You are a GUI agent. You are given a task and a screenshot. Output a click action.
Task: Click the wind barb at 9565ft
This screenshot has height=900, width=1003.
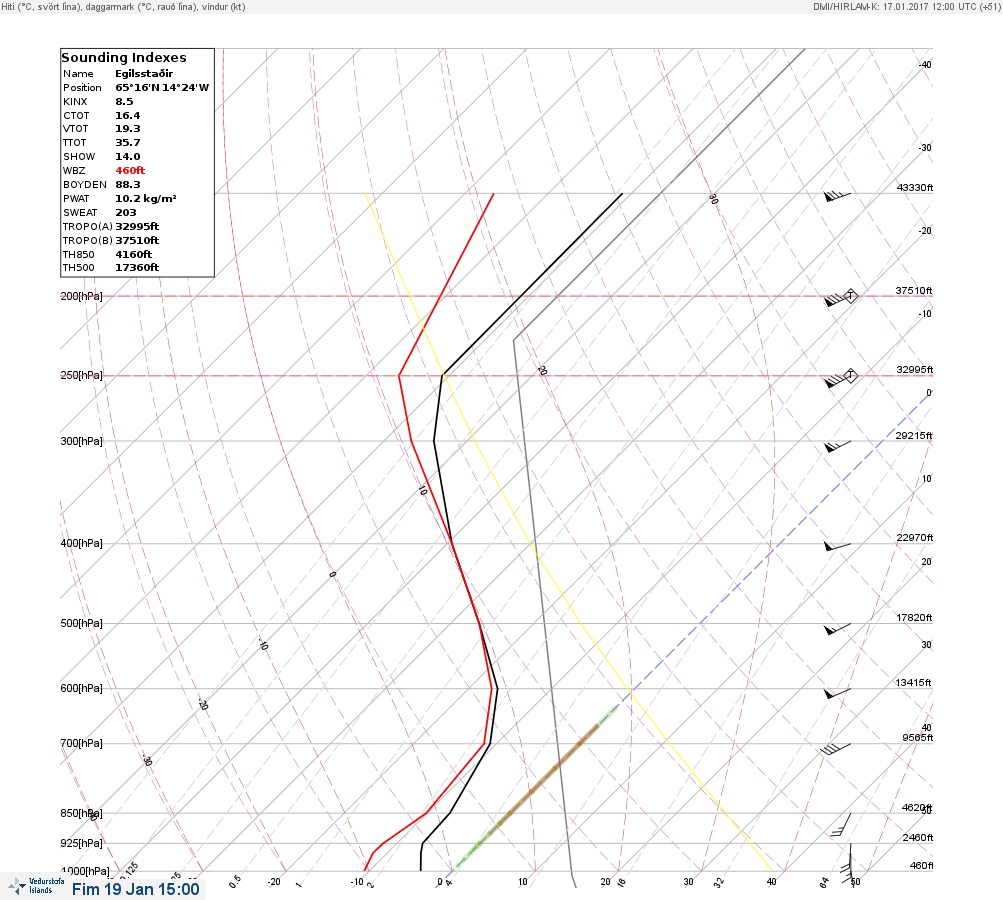tap(836, 748)
